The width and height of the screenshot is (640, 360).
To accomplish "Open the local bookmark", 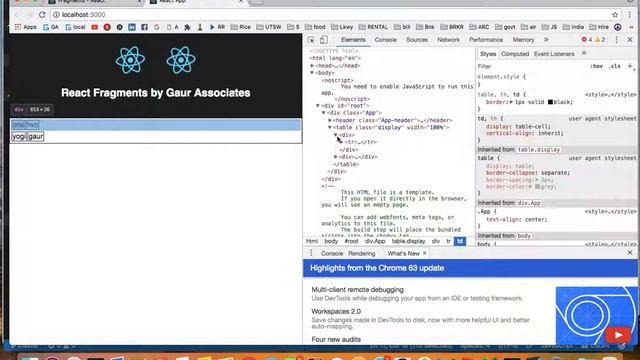I will [75, 27].
